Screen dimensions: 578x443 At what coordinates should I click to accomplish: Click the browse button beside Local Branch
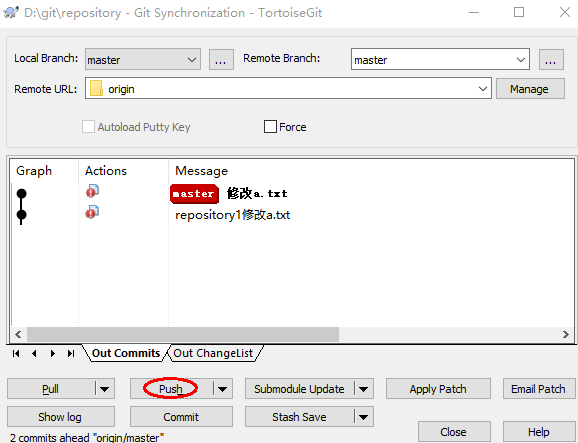pos(221,60)
